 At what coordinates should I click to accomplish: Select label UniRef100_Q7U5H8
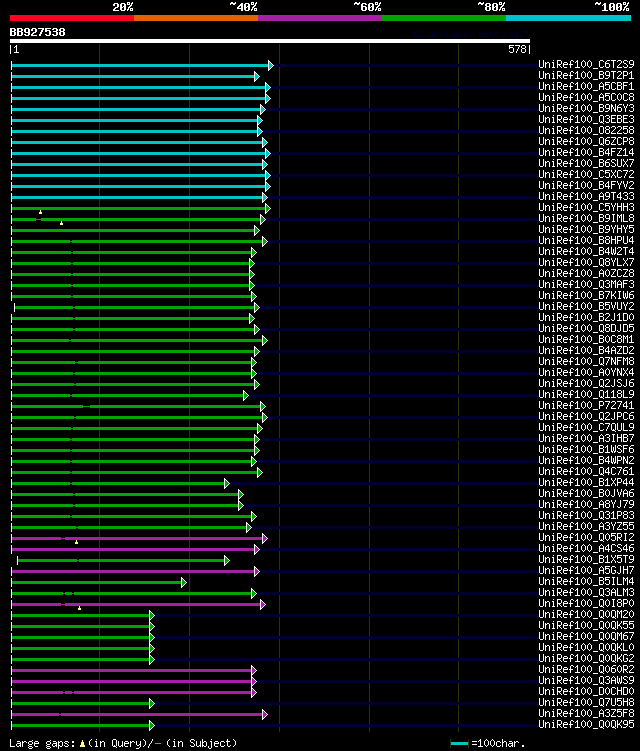[x=586, y=703]
